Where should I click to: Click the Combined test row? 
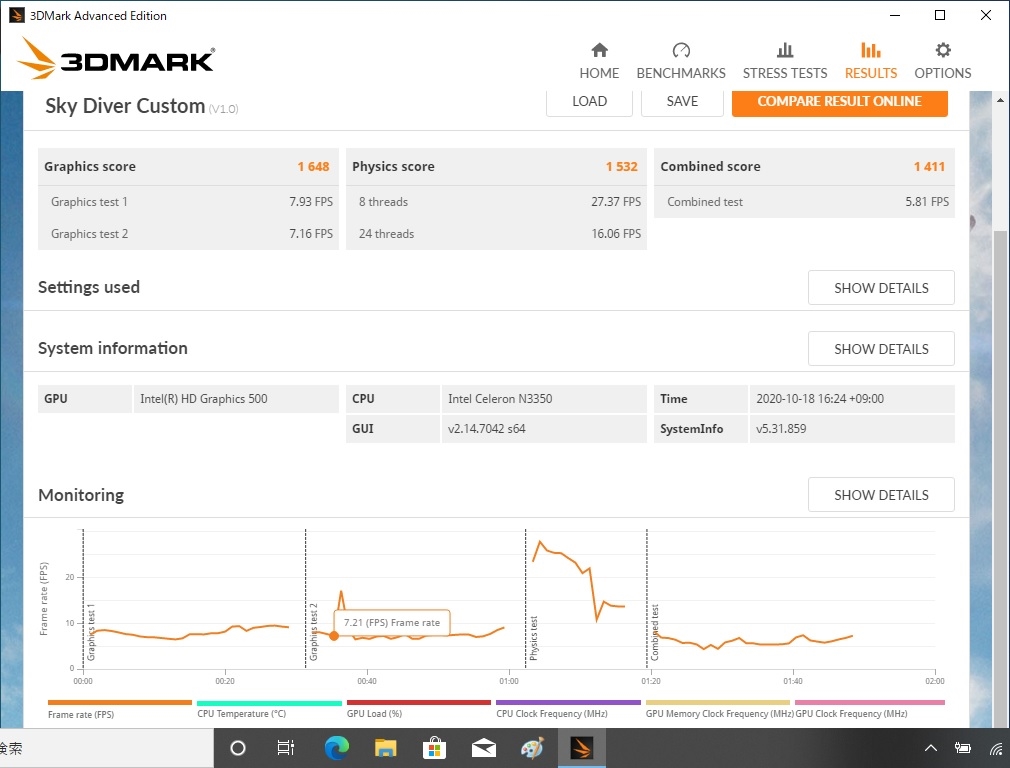click(804, 202)
